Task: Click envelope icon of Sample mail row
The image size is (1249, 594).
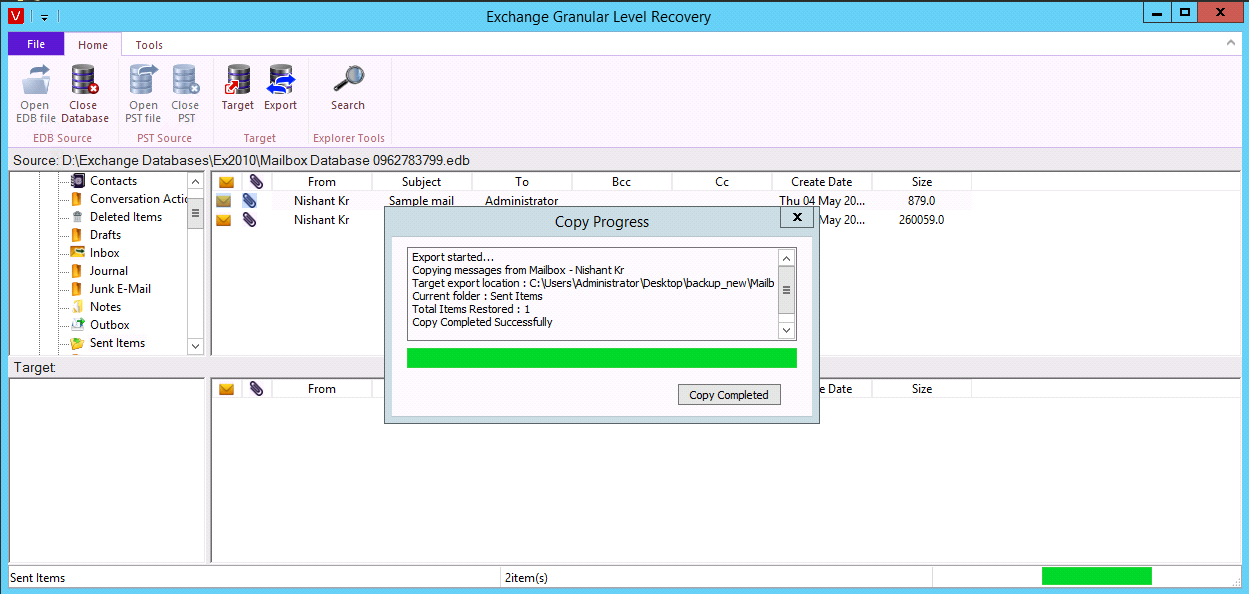Action: click(x=224, y=201)
